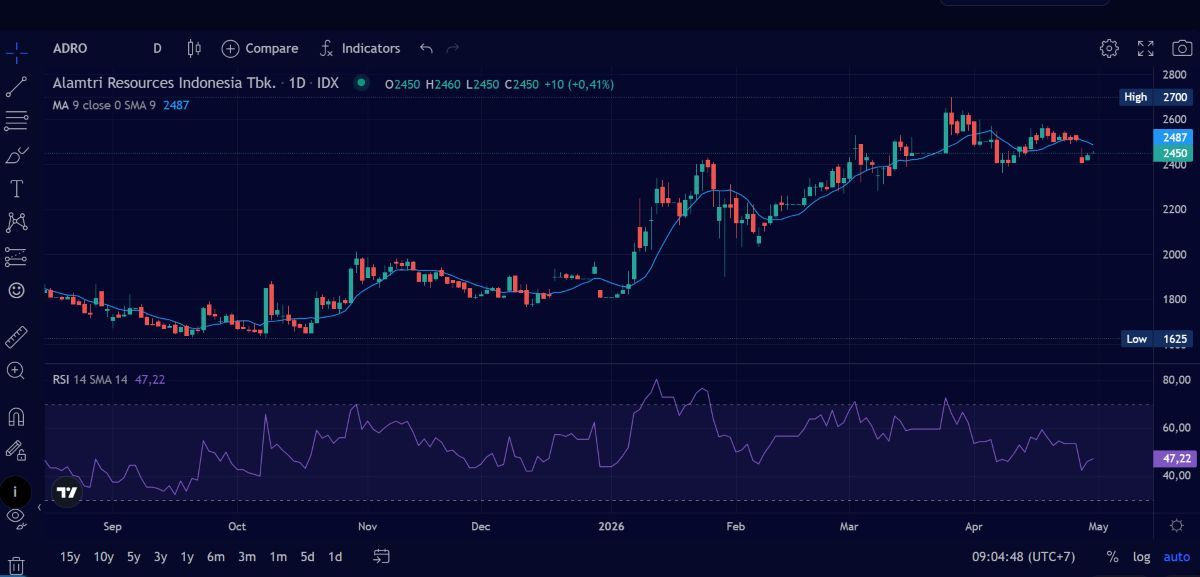Open the Fibonacci retracement tools

(16, 121)
